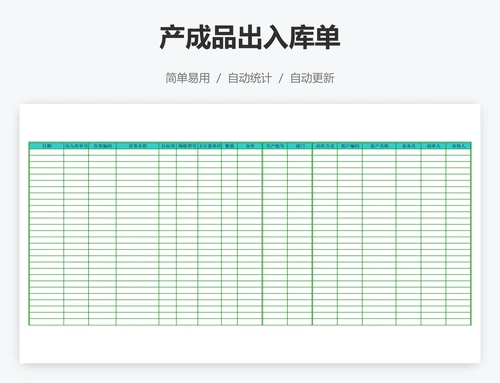This screenshot has width=500, height=383.
Task: Select the 主计量单位 column header
Action: point(210,146)
